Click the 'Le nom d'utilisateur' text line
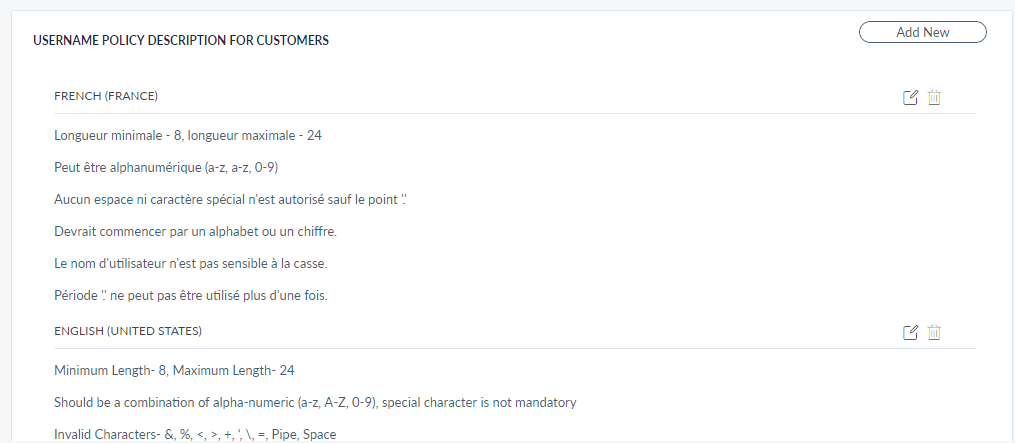This screenshot has width=1015, height=443. pyautogui.click(x=188, y=264)
